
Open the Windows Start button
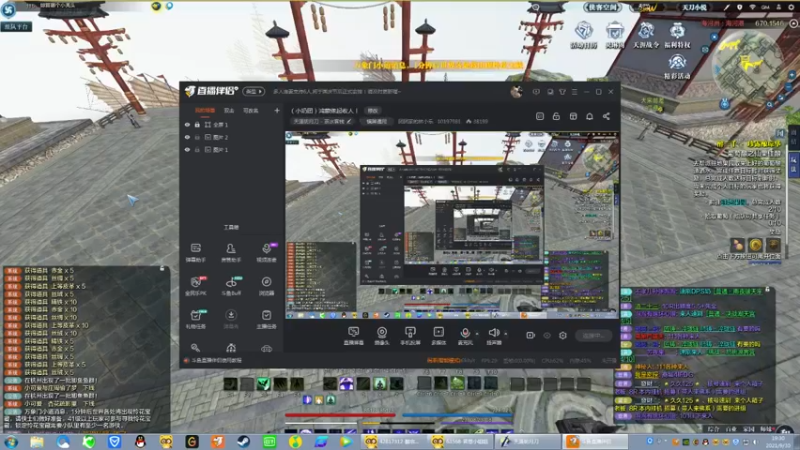click(x=11, y=441)
